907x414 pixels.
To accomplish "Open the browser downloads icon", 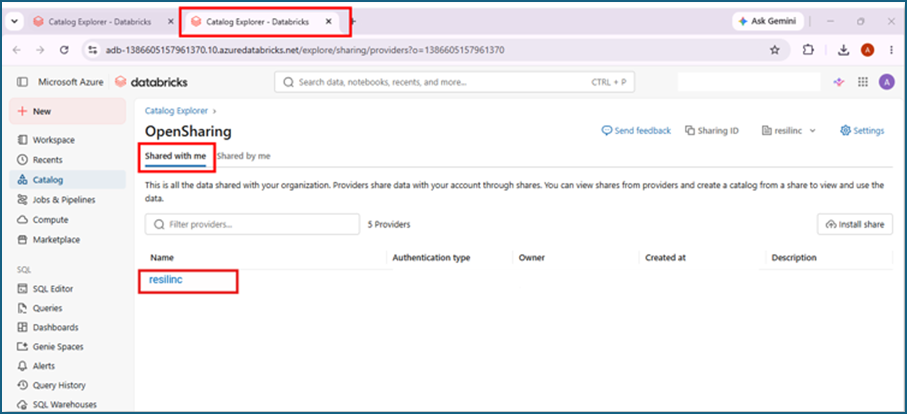I will coord(843,50).
